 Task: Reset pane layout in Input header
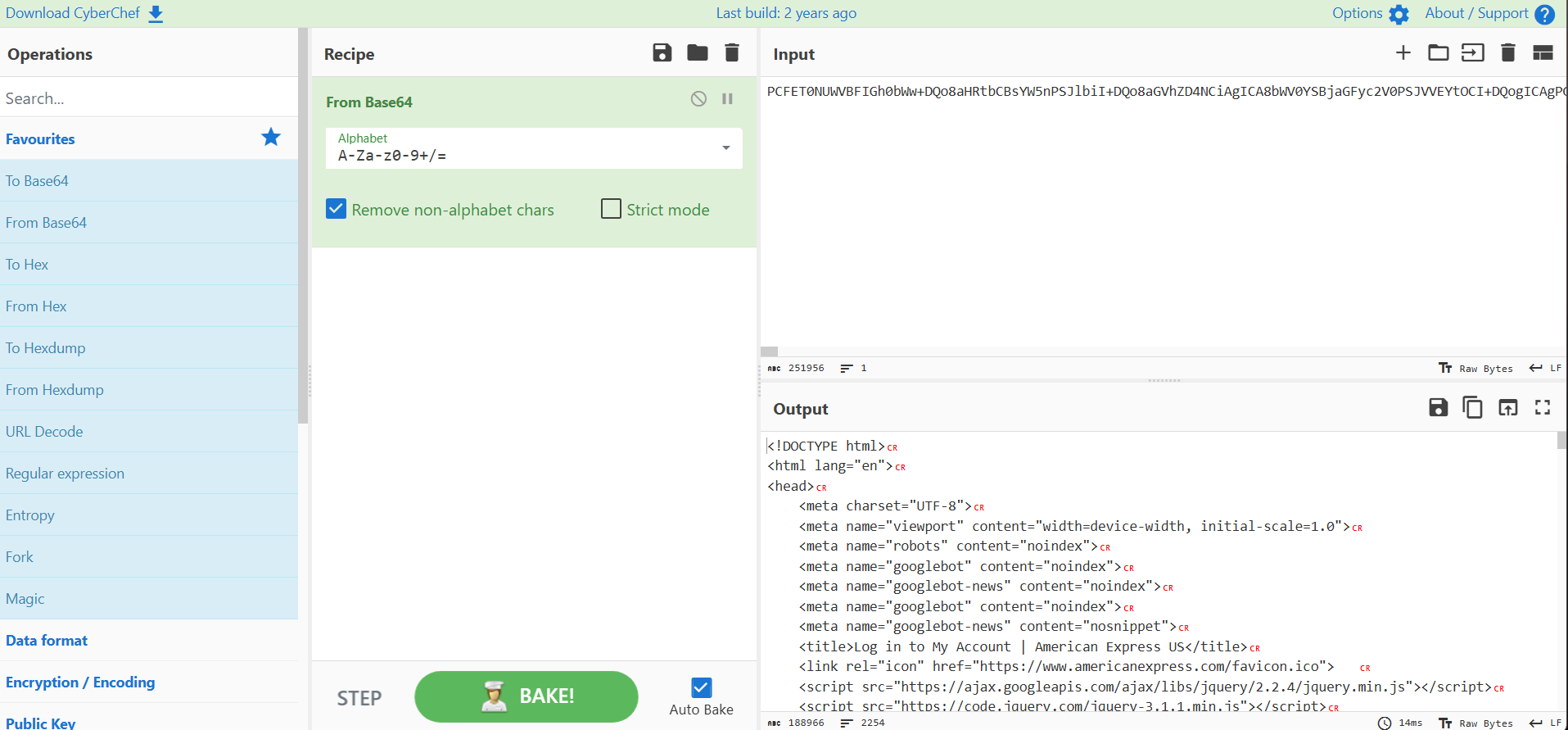1543,53
